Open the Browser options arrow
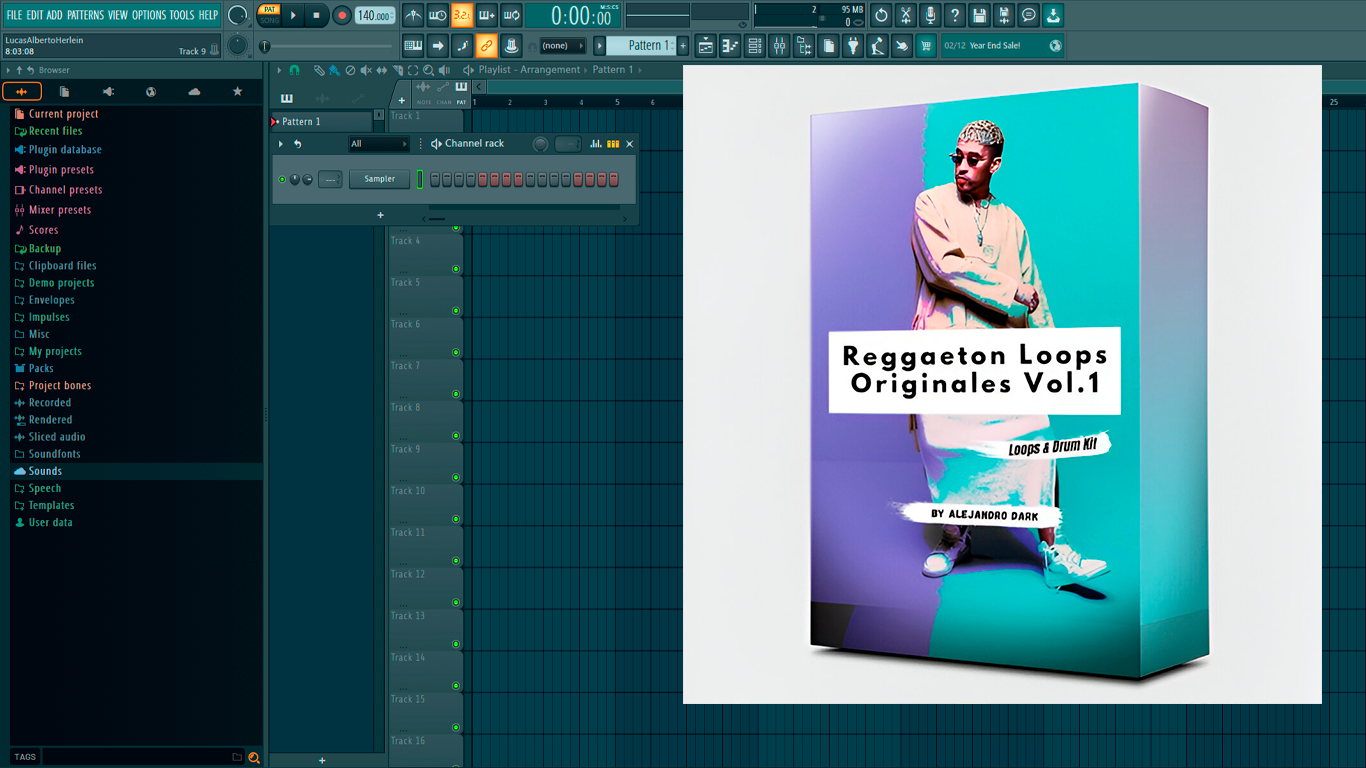The height and width of the screenshot is (768, 1366). tap(8, 70)
